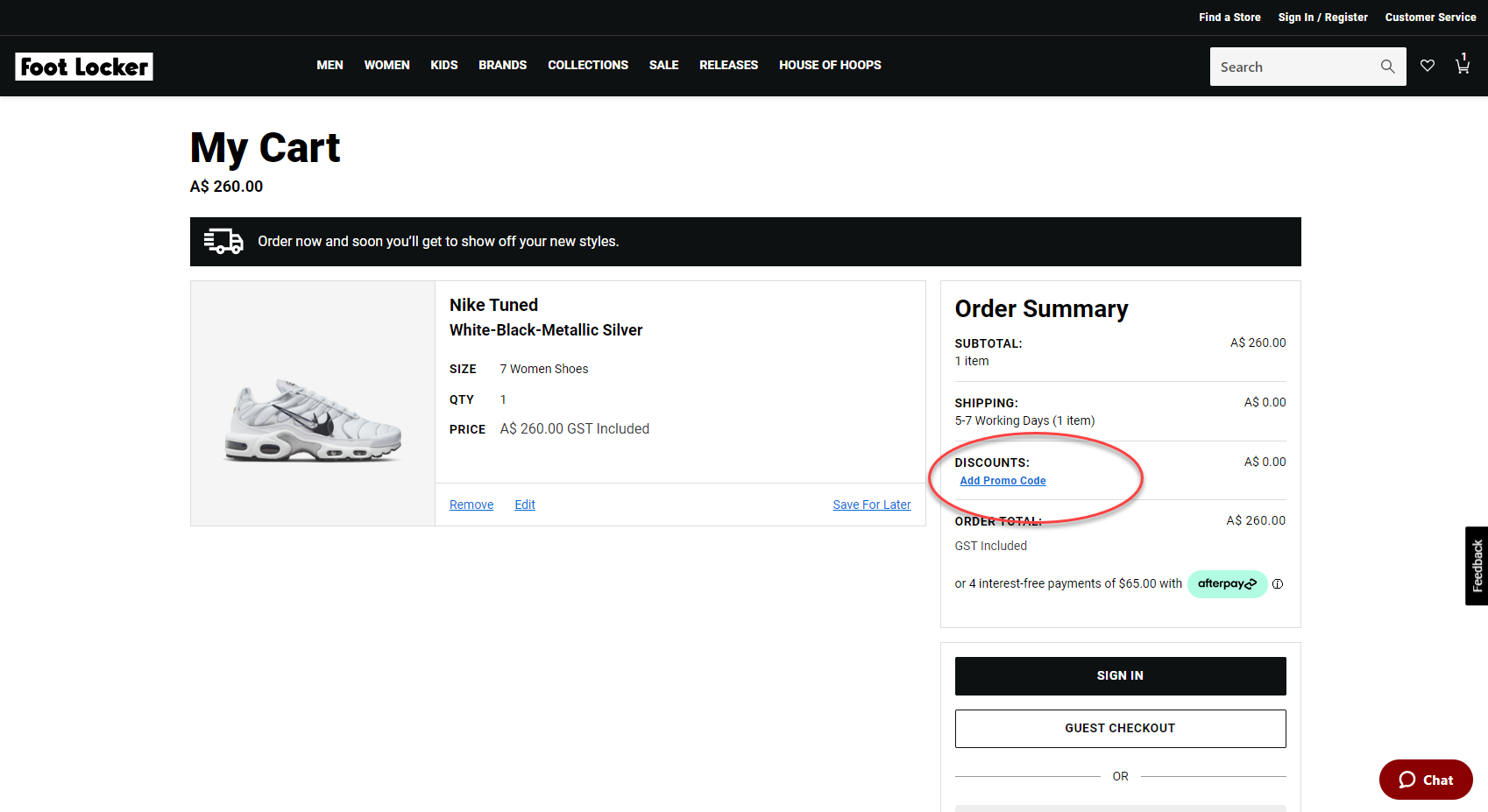Open the Chat bubble button

tap(1426, 780)
